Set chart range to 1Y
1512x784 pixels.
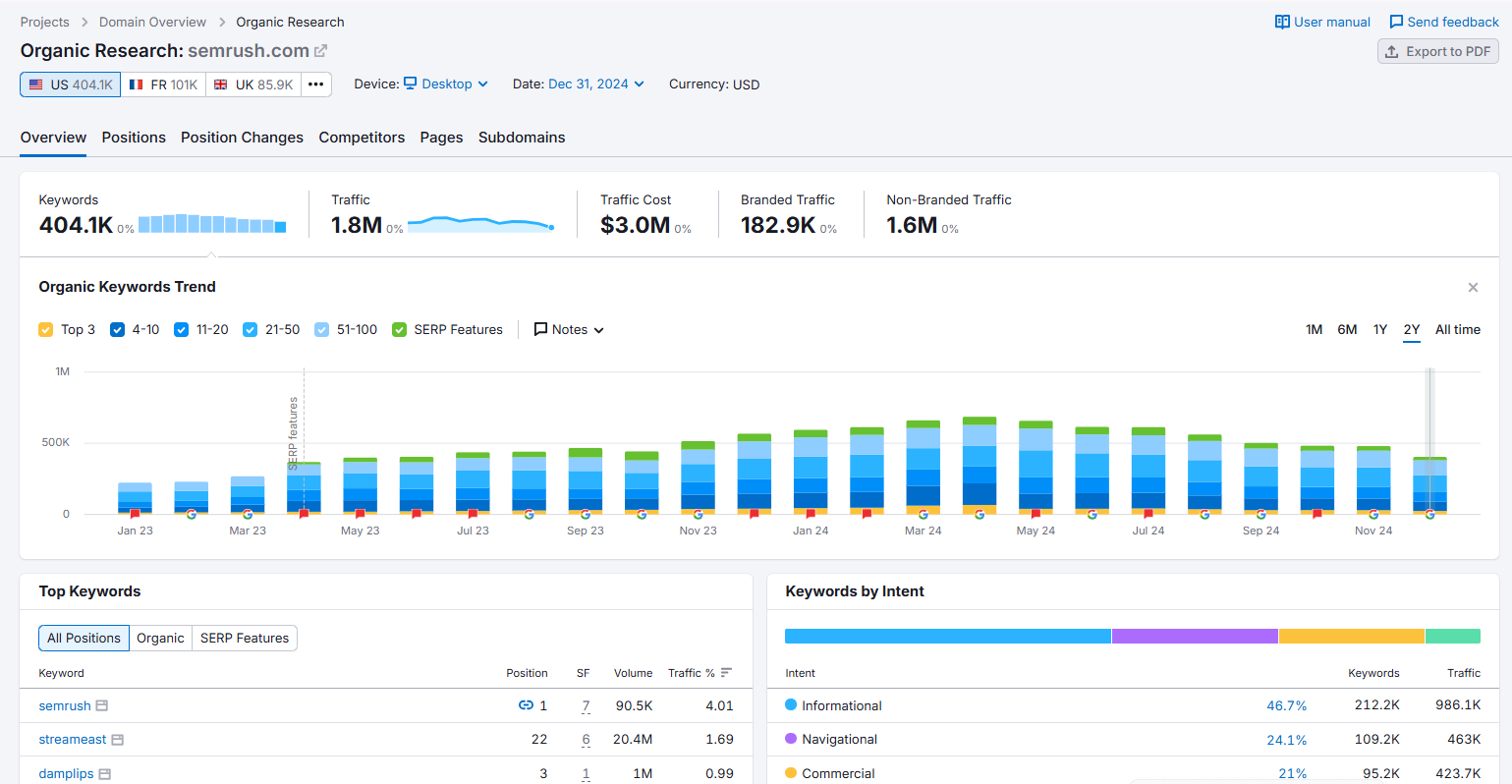click(1380, 330)
